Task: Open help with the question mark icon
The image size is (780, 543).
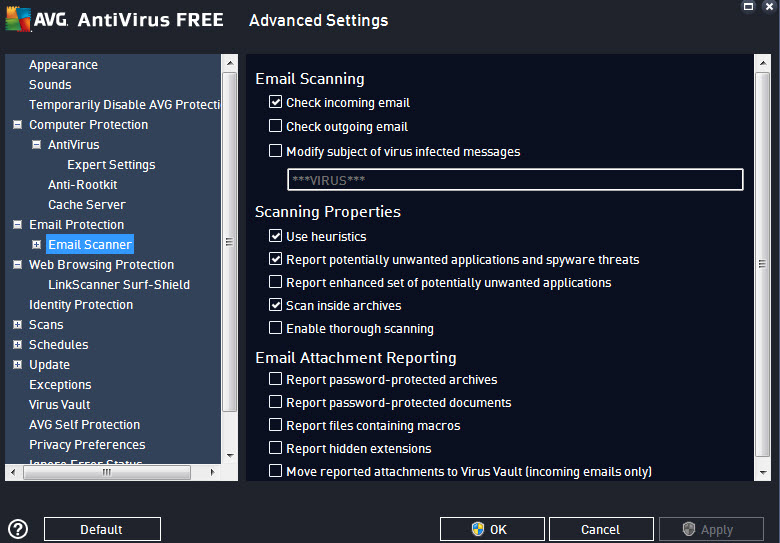Action: (x=18, y=529)
